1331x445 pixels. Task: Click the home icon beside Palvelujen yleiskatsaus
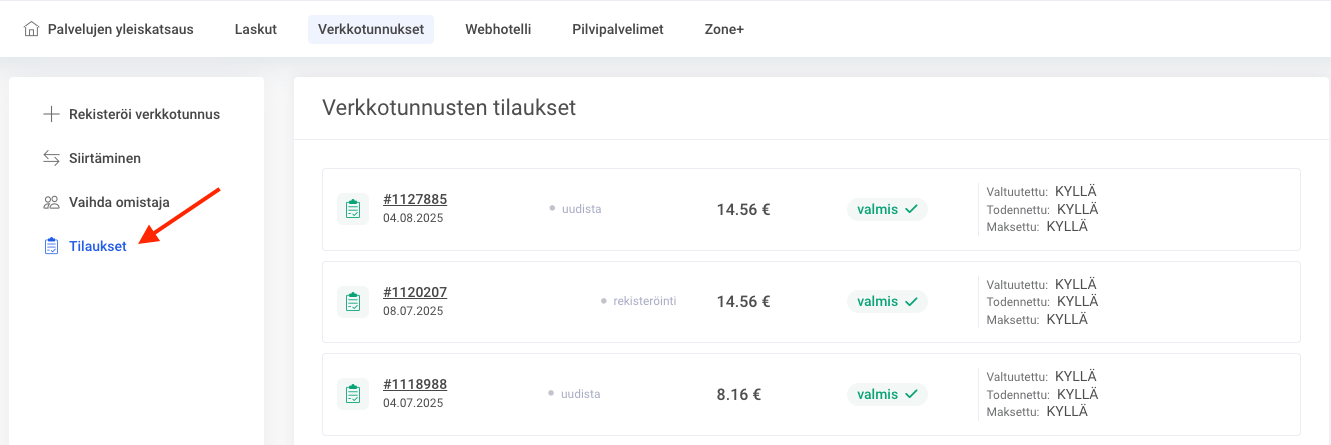click(x=31, y=29)
